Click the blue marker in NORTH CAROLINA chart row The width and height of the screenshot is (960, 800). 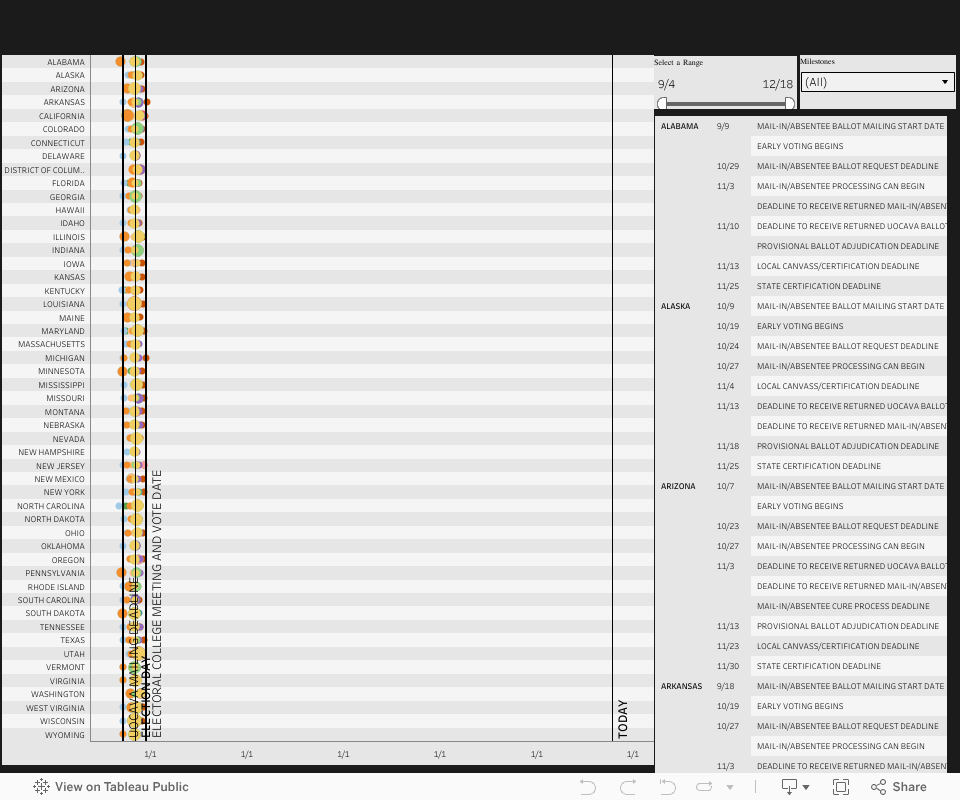pos(119,506)
